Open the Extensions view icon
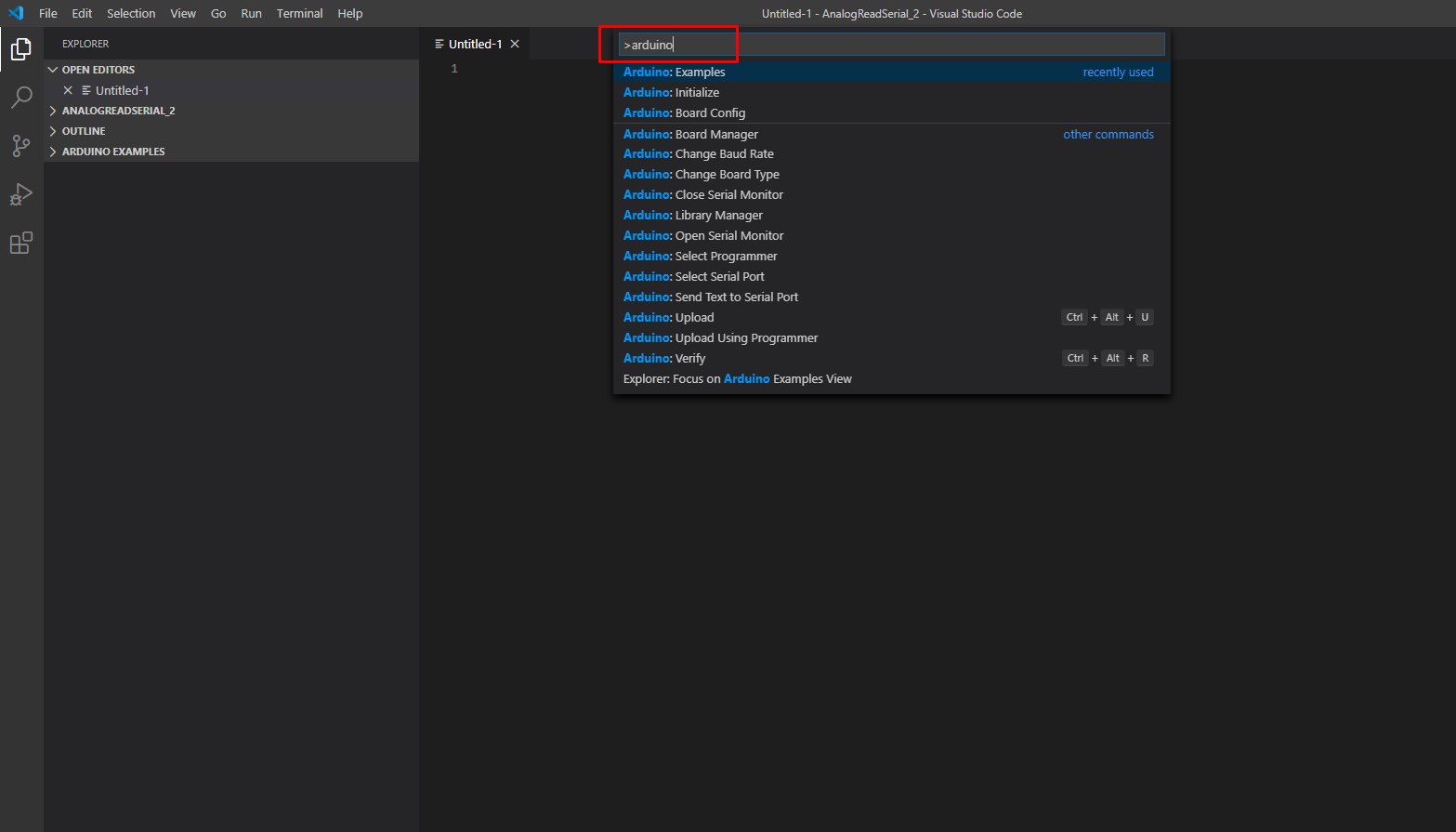The height and width of the screenshot is (832, 1456). click(x=20, y=243)
